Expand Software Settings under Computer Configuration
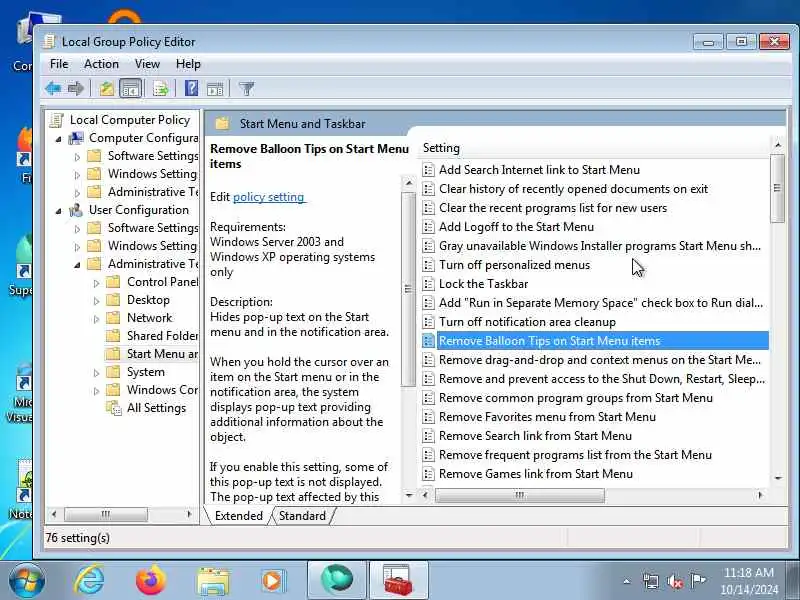The height and width of the screenshot is (600, 800). click(78, 157)
